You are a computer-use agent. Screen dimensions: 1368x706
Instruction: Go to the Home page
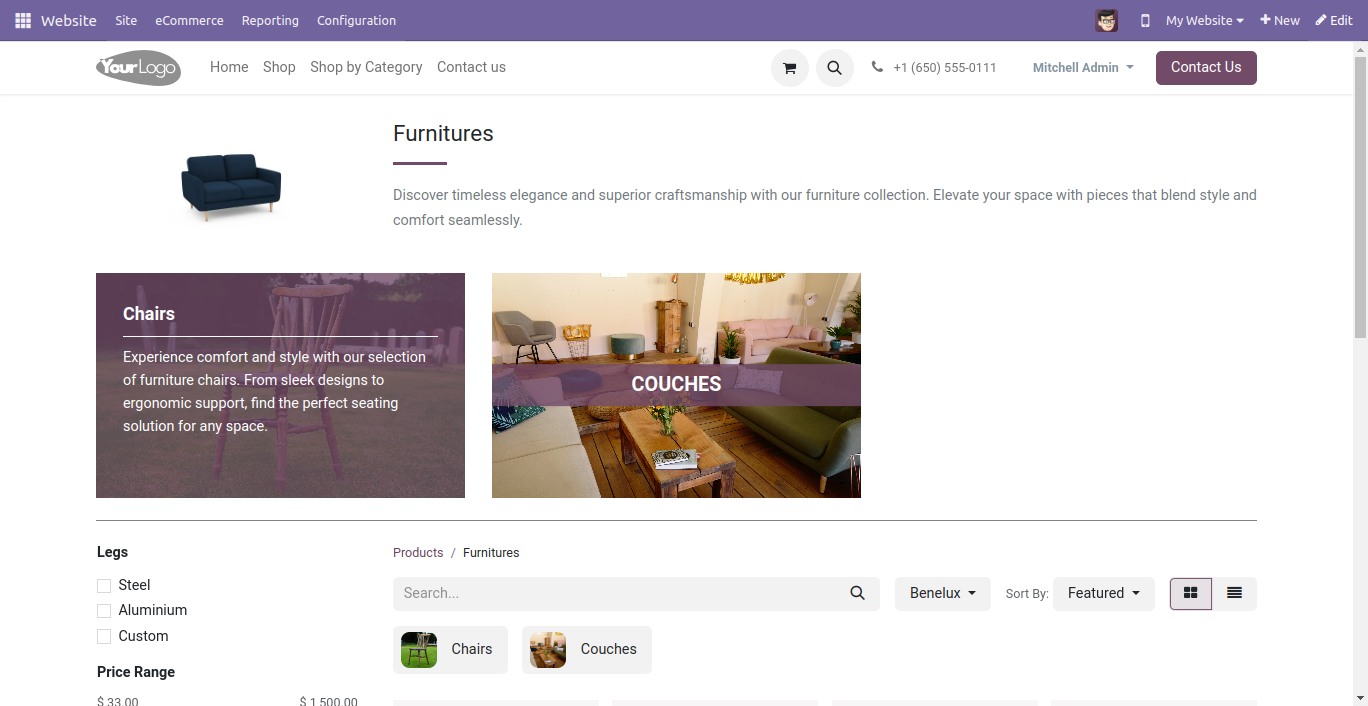click(x=229, y=67)
